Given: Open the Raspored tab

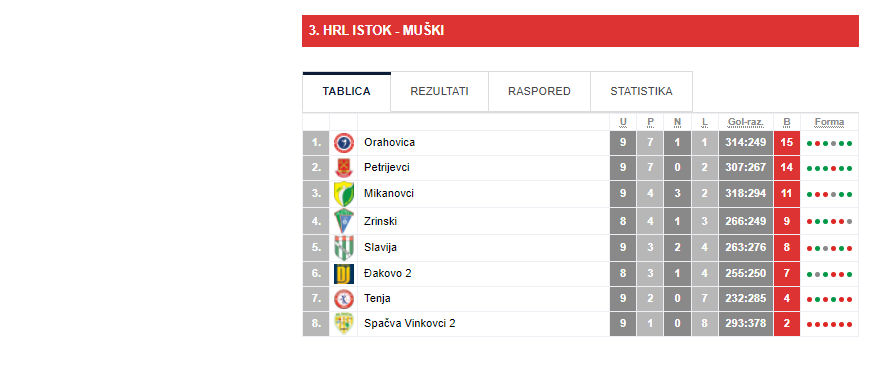Looking at the screenshot, I should point(539,91).
